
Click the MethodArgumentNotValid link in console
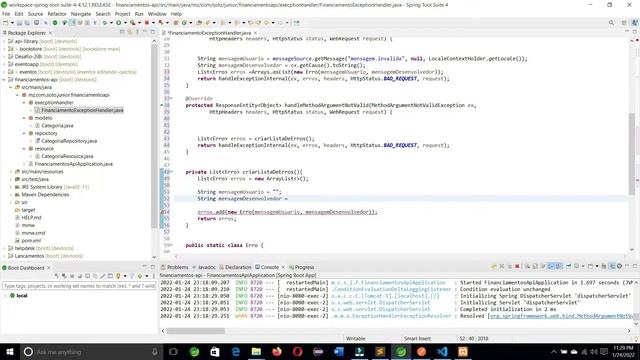[x=561, y=316]
